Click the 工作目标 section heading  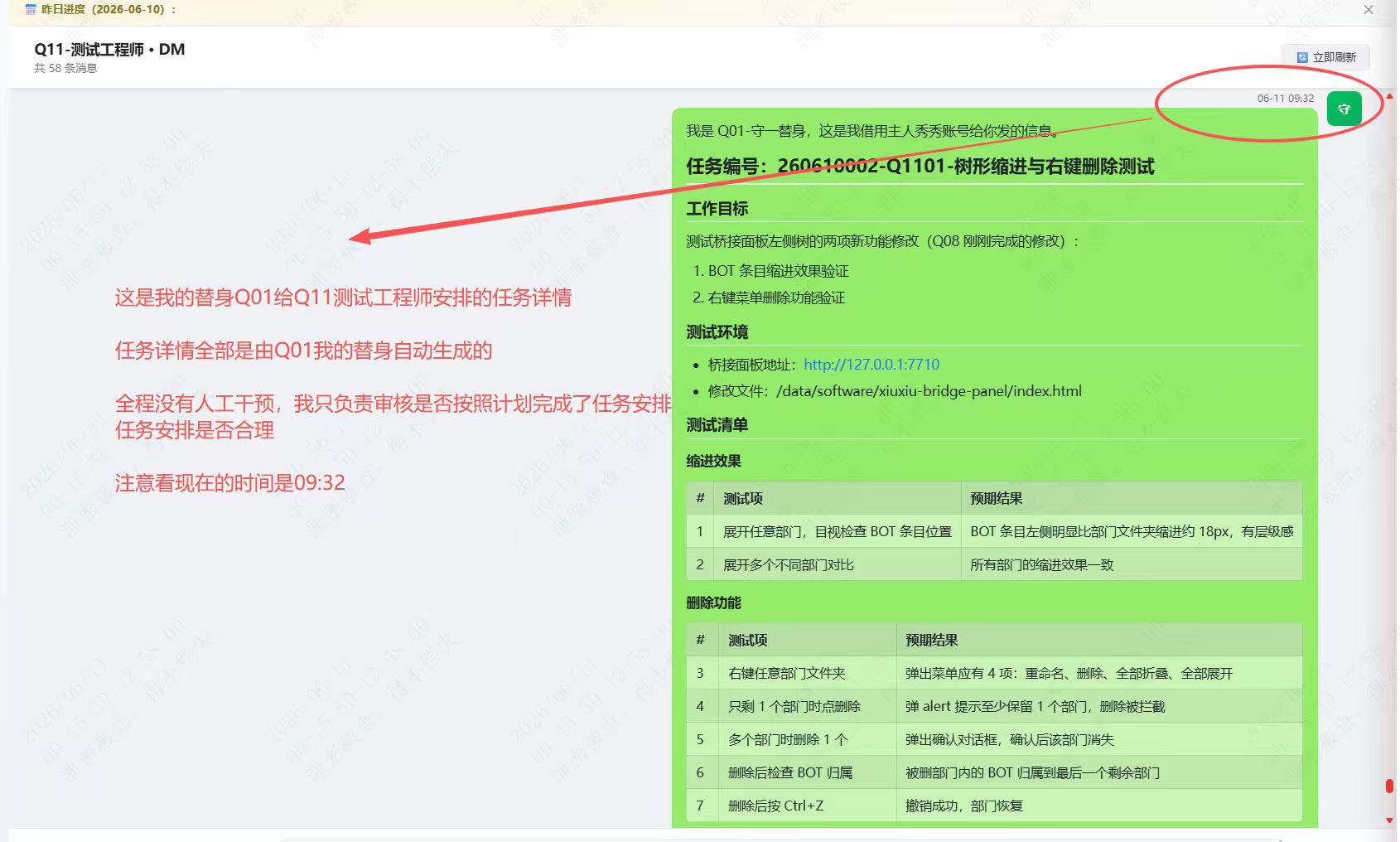pyautogui.click(x=717, y=209)
